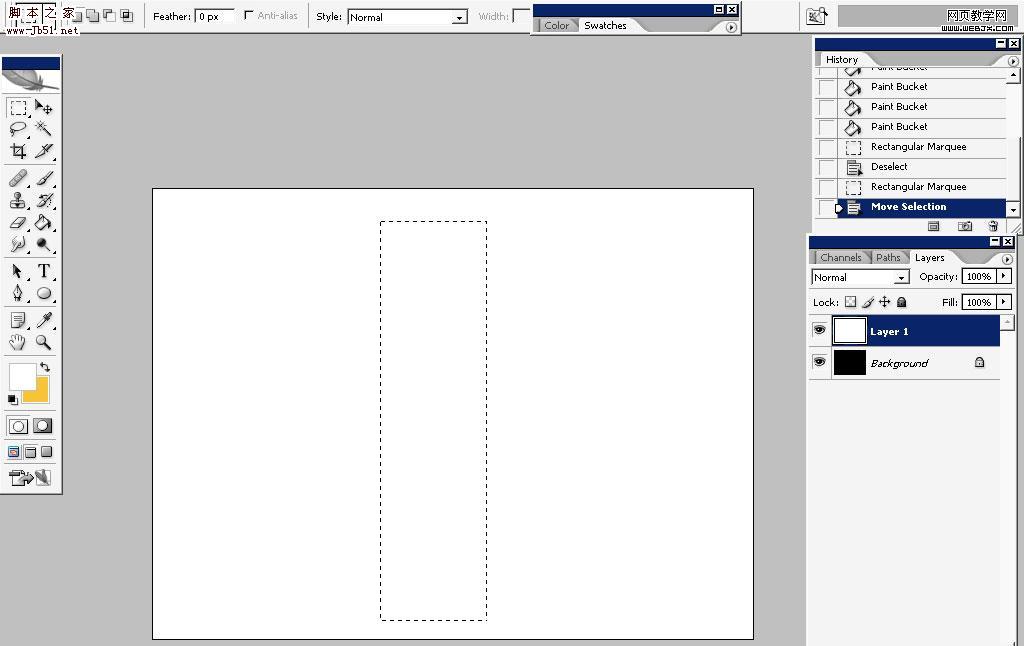
Task: Select the Move Selection history state
Action: coord(910,206)
